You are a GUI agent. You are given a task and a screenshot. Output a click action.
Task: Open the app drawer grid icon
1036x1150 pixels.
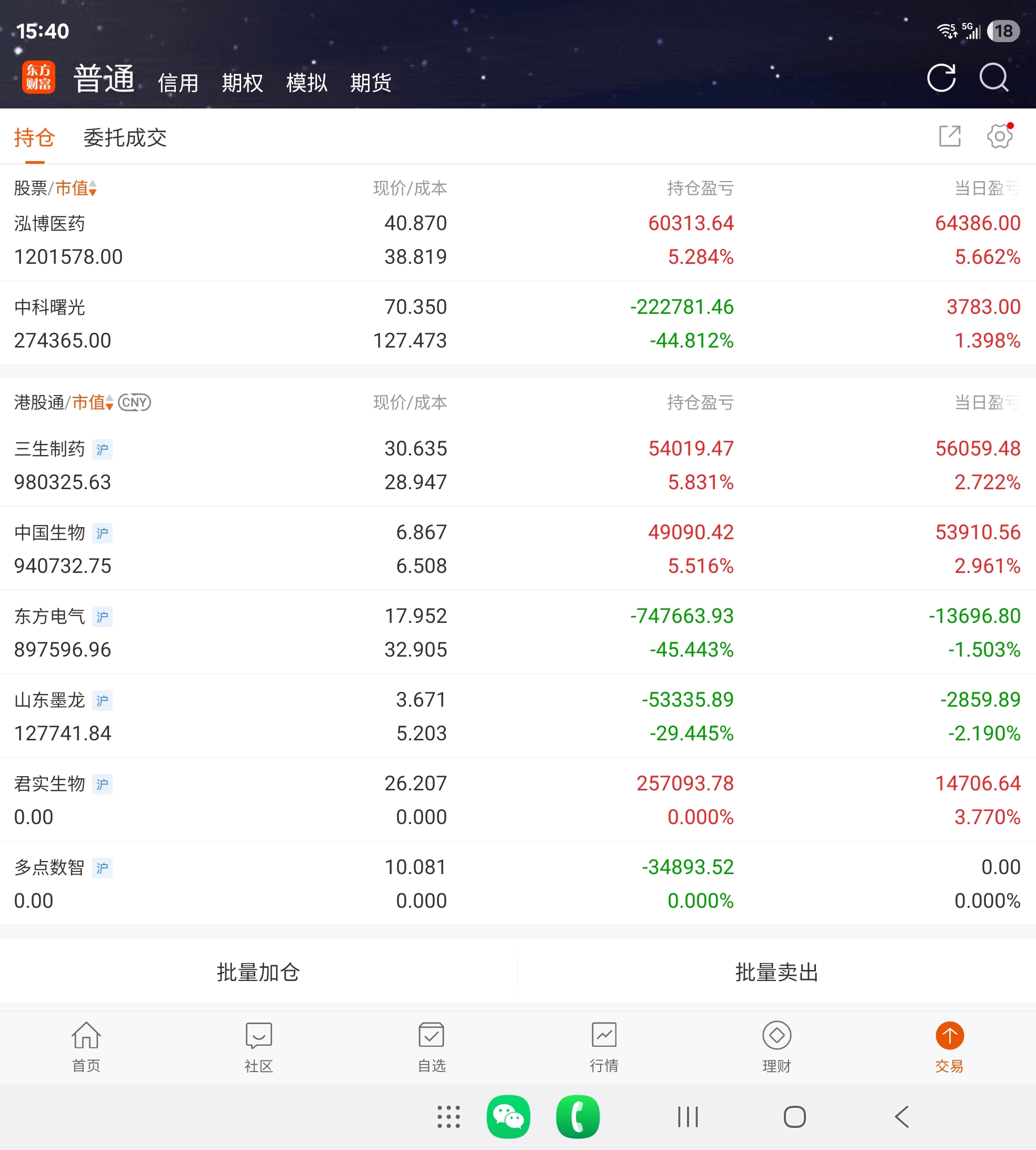point(449,1116)
